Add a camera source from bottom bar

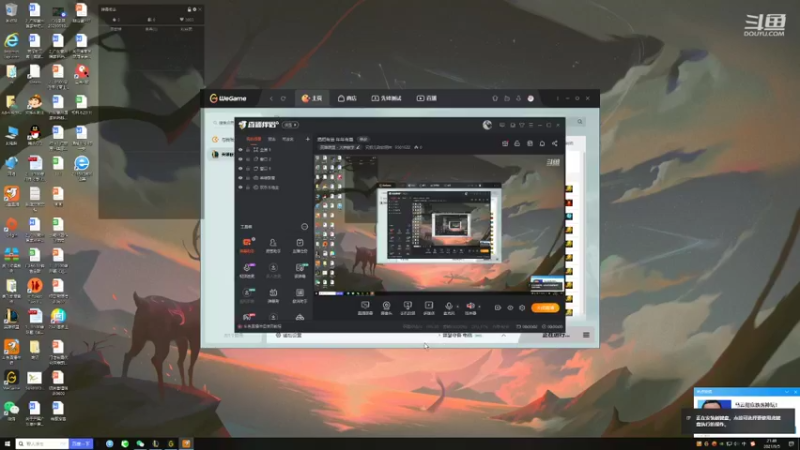386,308
